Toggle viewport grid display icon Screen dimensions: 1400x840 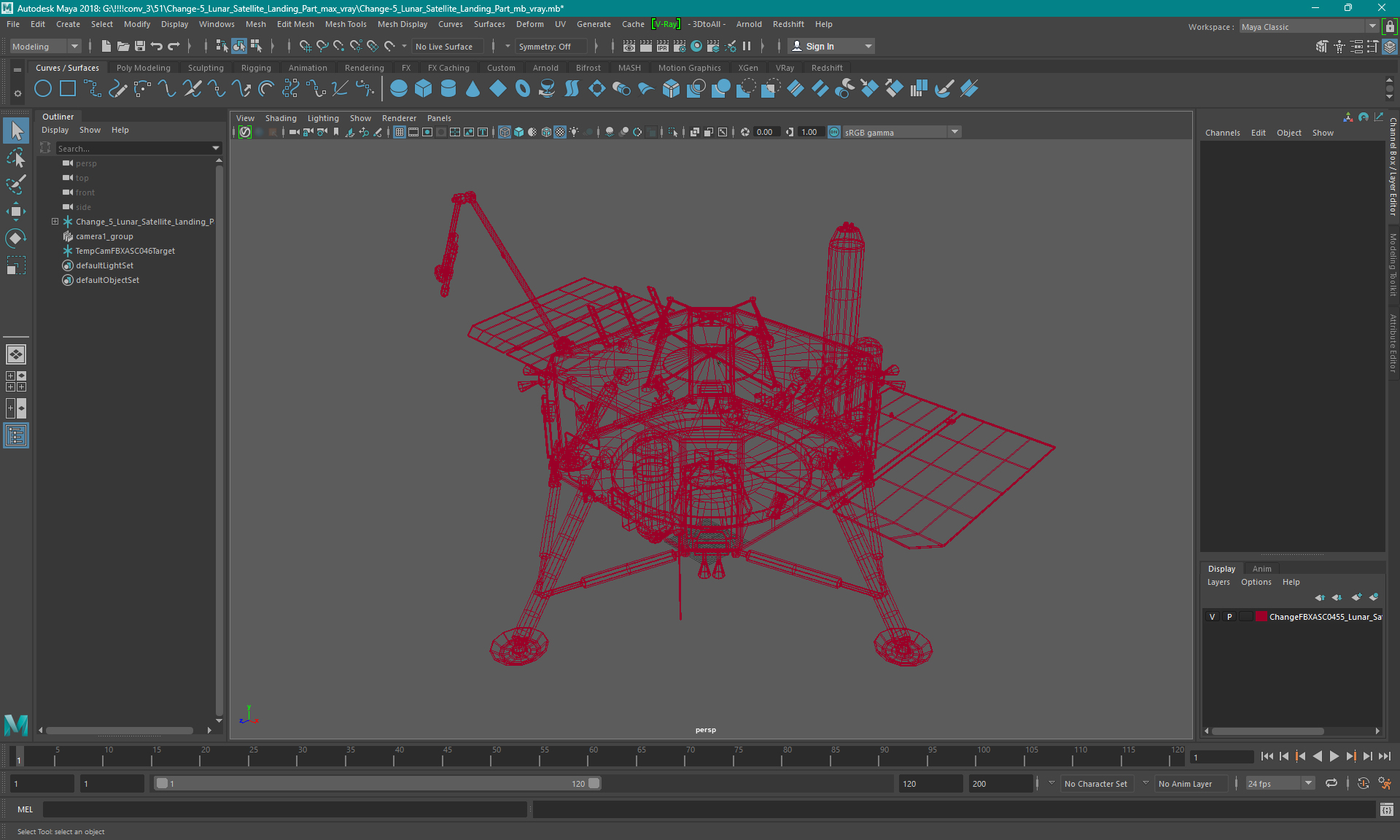pyautogui.click(x=400, y=132)
